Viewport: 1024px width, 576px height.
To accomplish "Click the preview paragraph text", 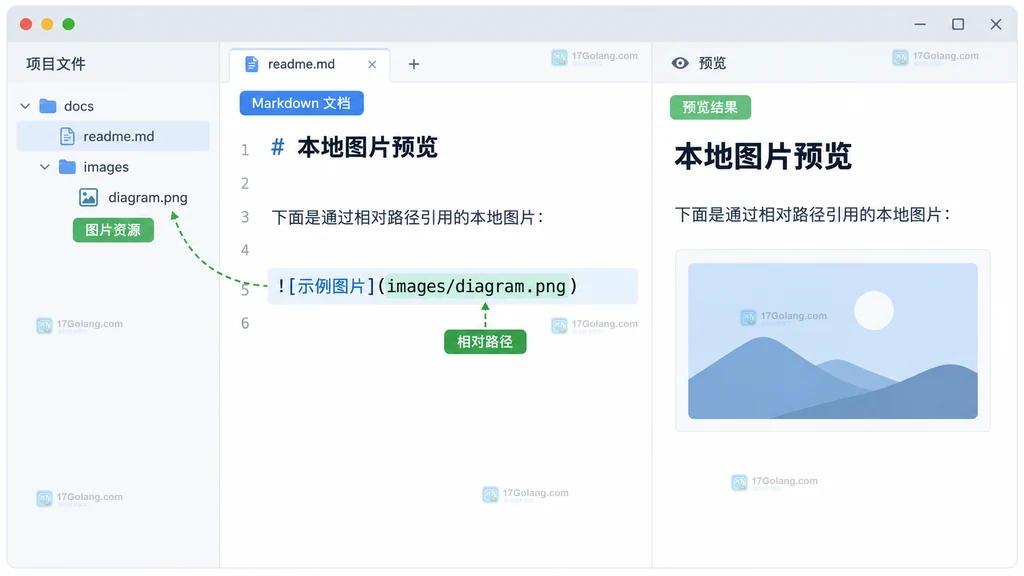I will (812, 215).
